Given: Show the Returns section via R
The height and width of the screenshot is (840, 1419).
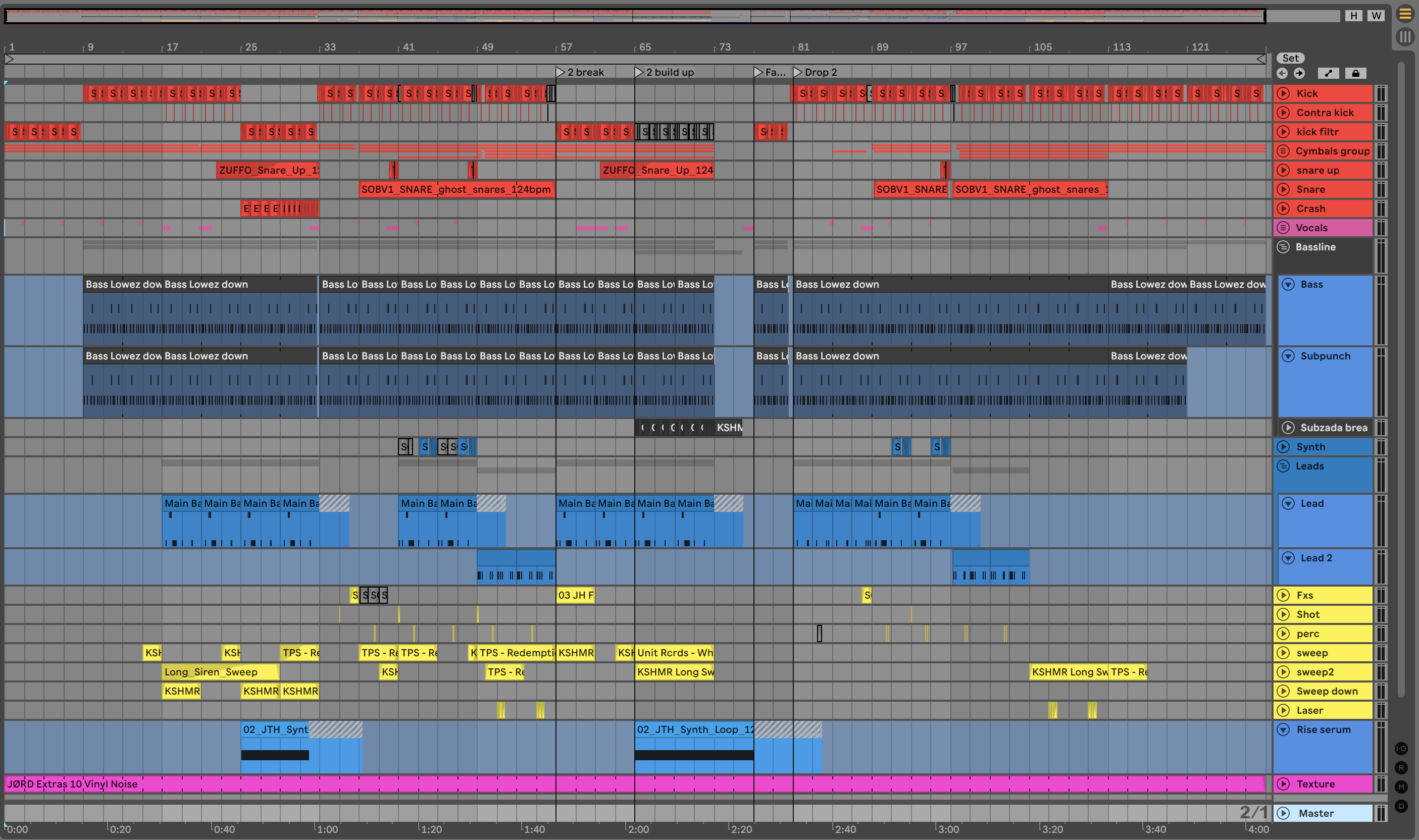Looking at the screenshot, I should [x=1401, y=767].
